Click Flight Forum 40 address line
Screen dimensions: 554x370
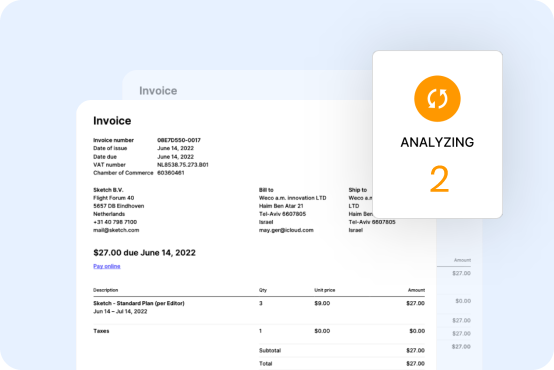114,198
